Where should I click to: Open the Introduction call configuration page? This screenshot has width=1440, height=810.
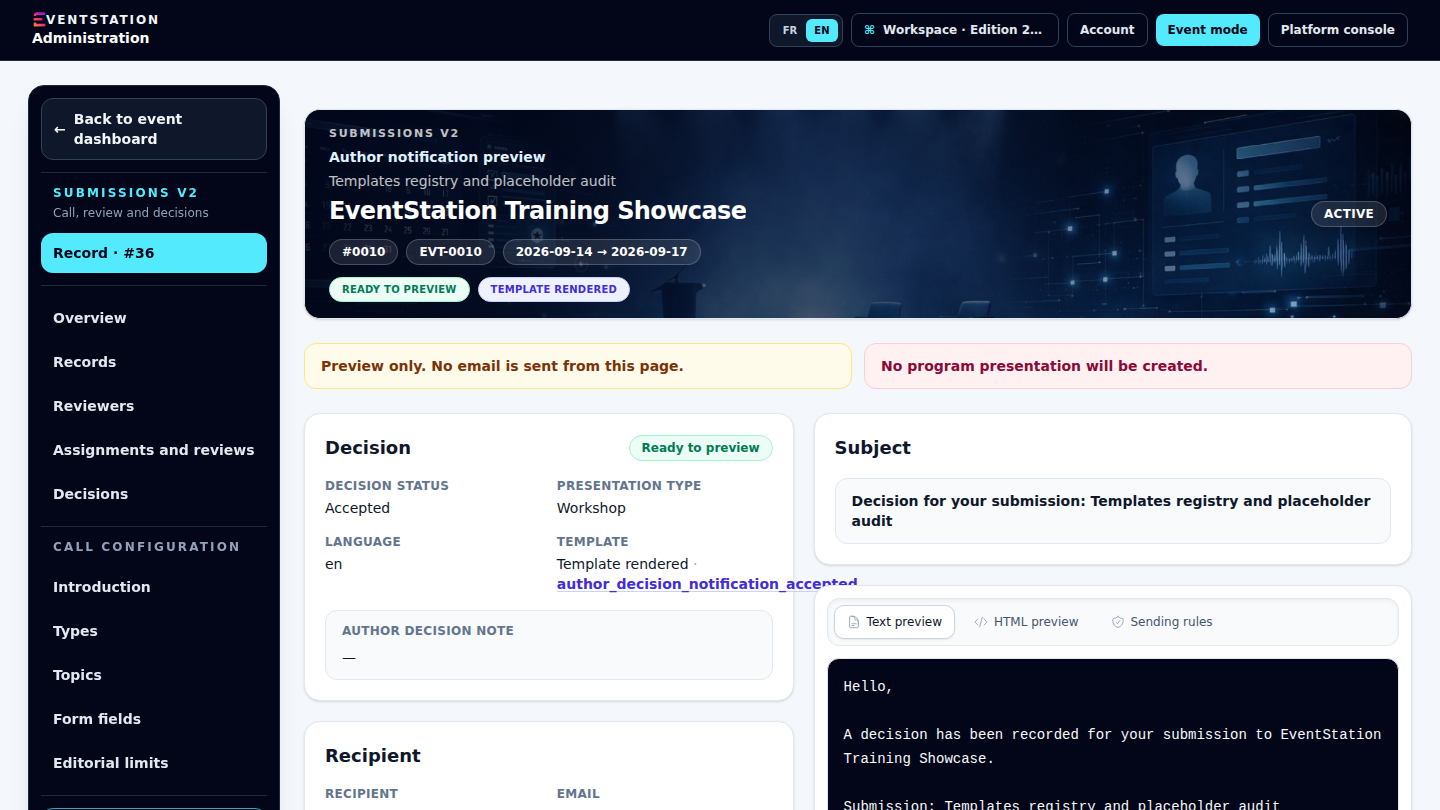tap(154, 587)
